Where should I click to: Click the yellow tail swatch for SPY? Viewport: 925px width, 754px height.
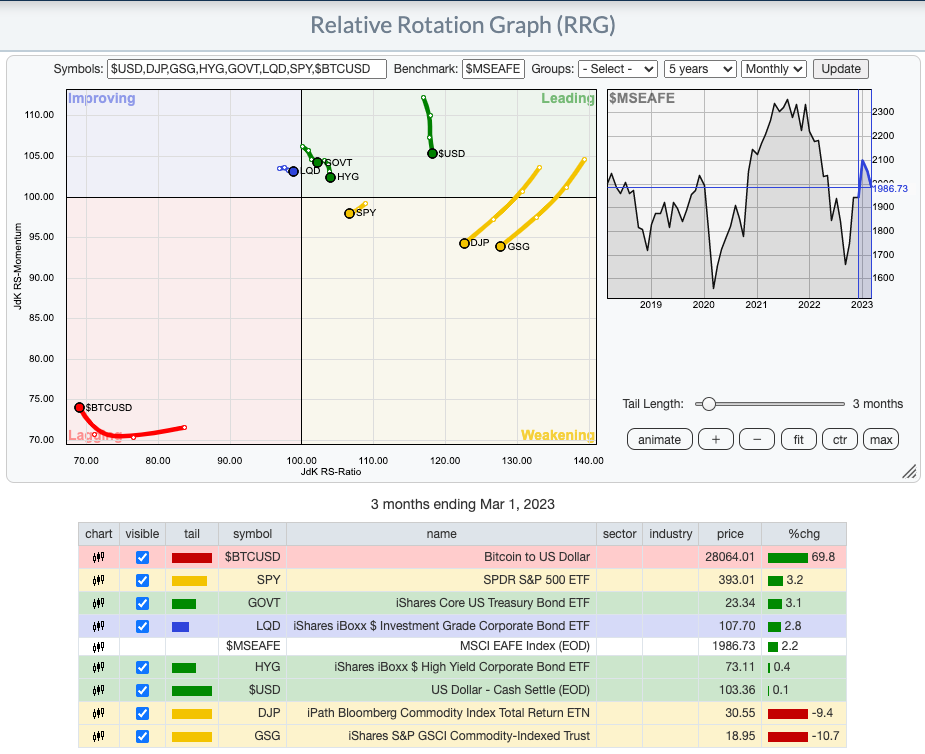point(189,581)
